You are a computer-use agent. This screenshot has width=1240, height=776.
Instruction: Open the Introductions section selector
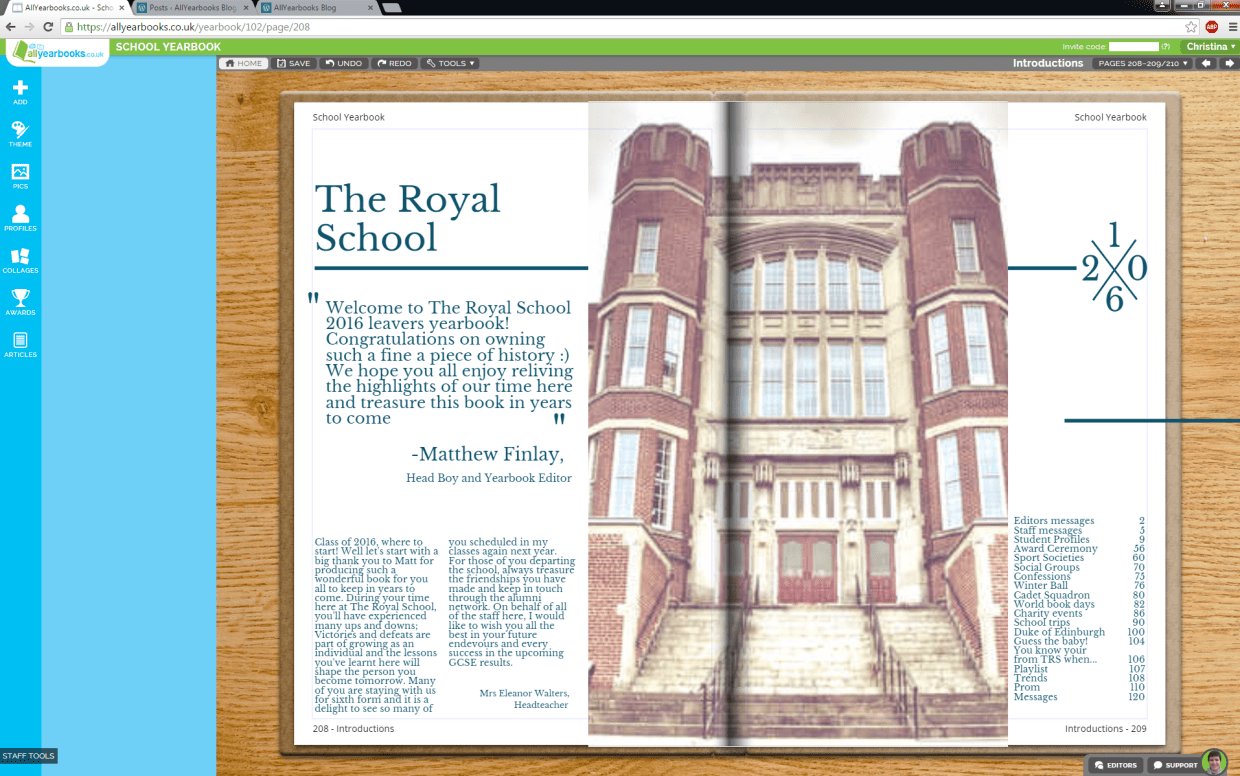click(x=1048, y=62)
